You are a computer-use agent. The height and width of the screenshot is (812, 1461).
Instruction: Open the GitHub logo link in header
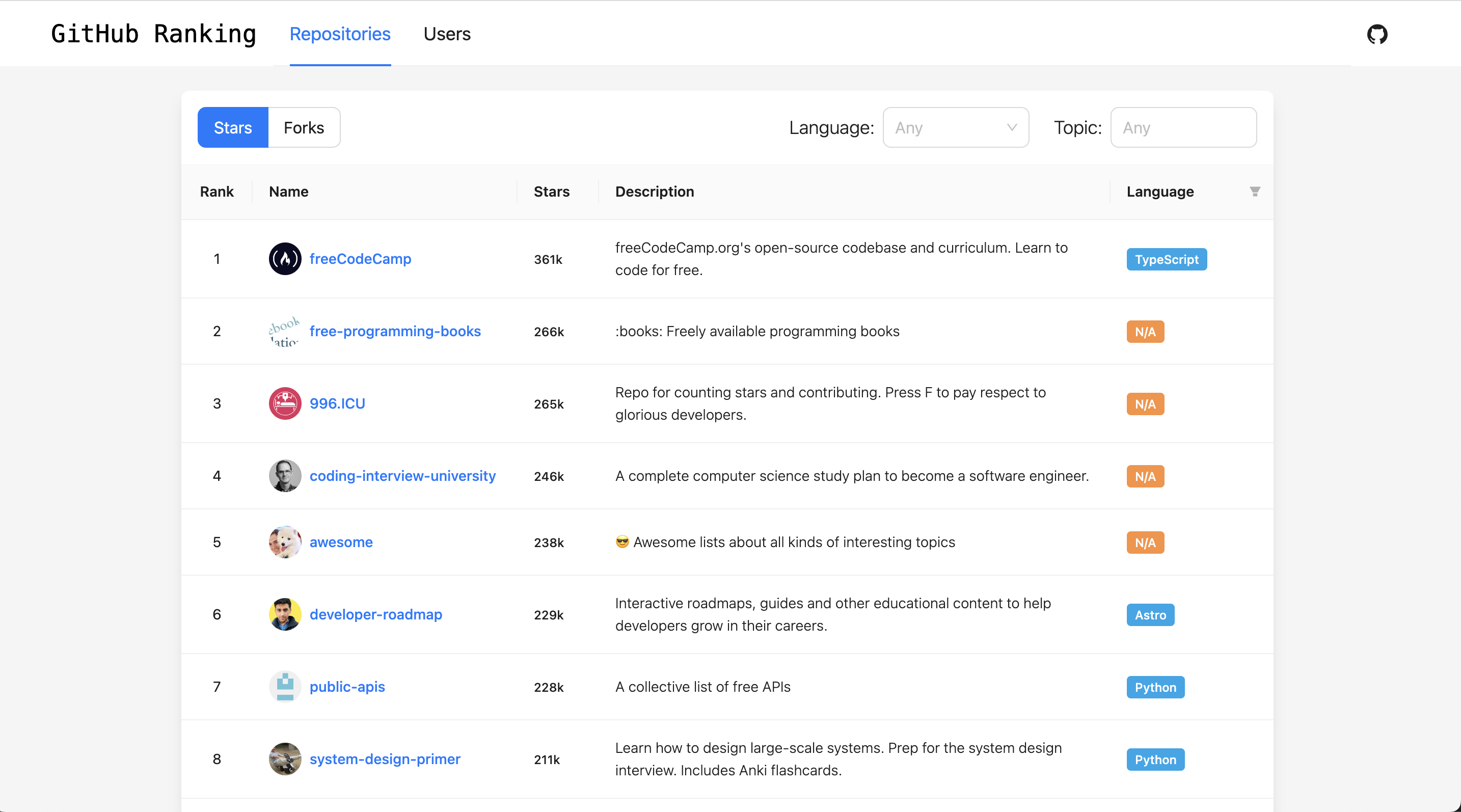pyautogui.click(x=1377, y=34)
